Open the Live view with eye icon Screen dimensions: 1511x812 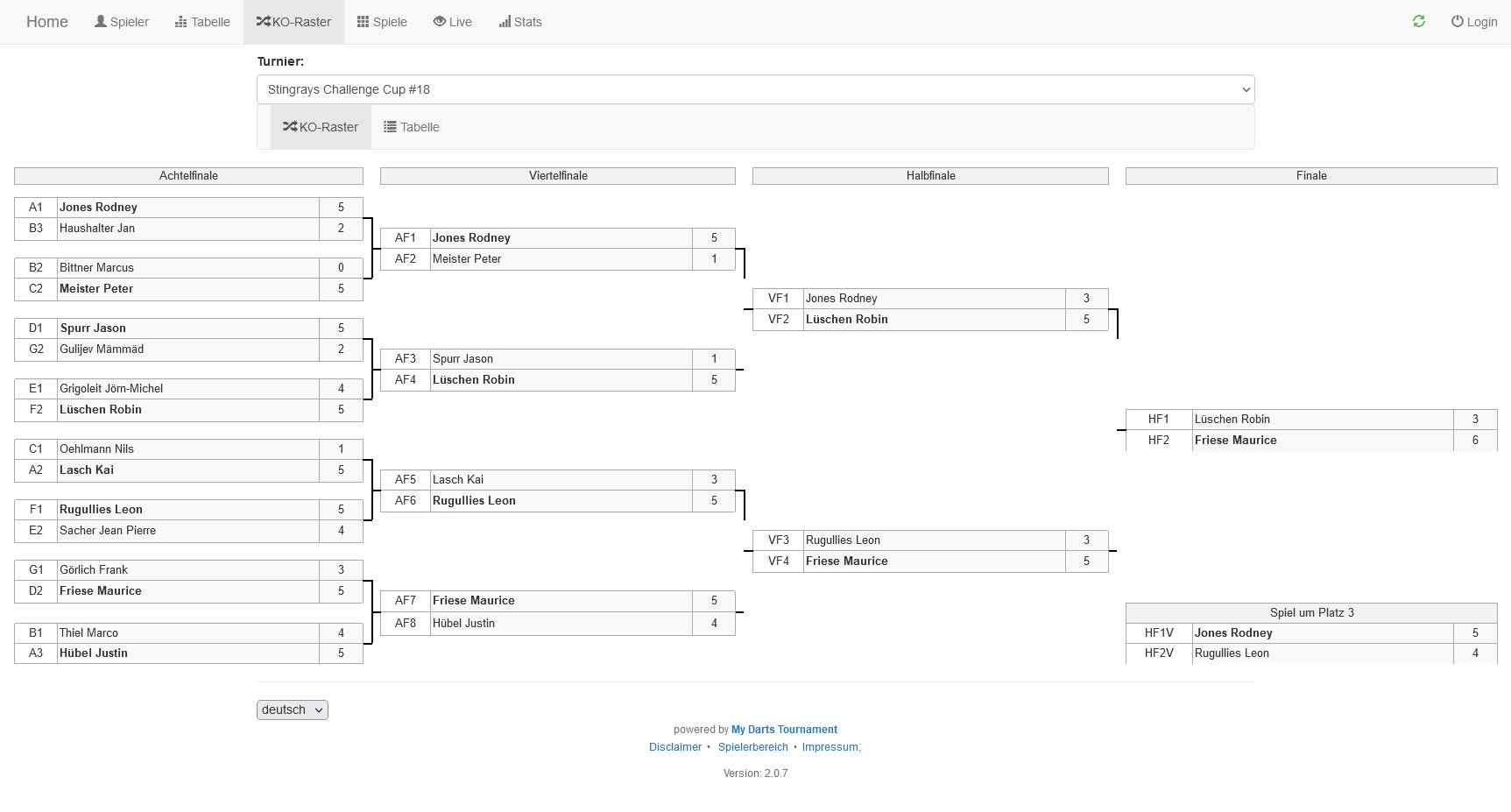453,22
